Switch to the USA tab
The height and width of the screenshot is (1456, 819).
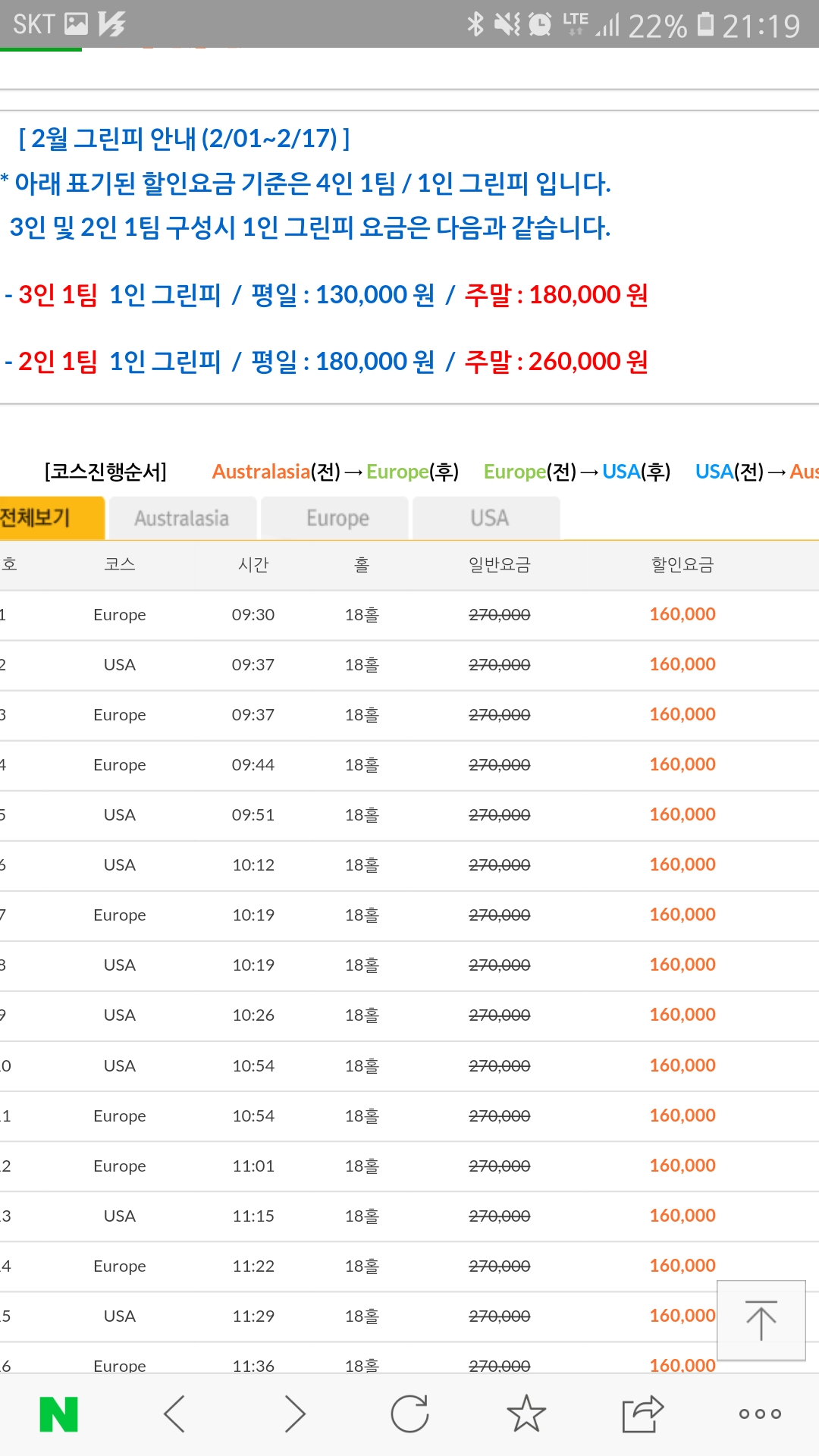489,519
